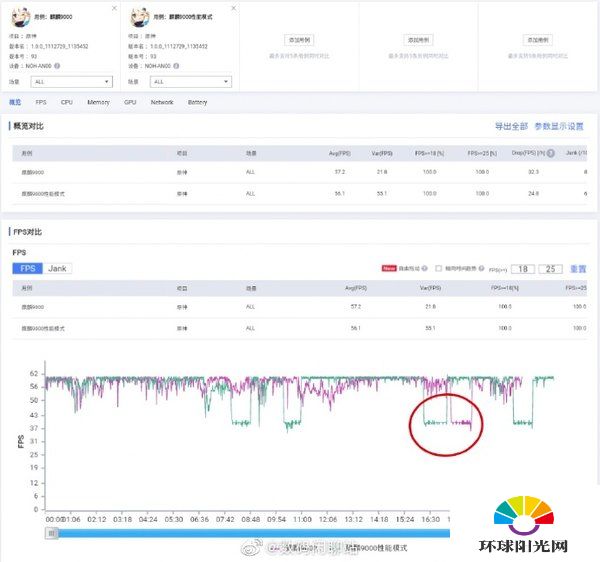Switch to the GPU tab
The height and width of the screenshot is (562, 600).
(x=130, y=102)
